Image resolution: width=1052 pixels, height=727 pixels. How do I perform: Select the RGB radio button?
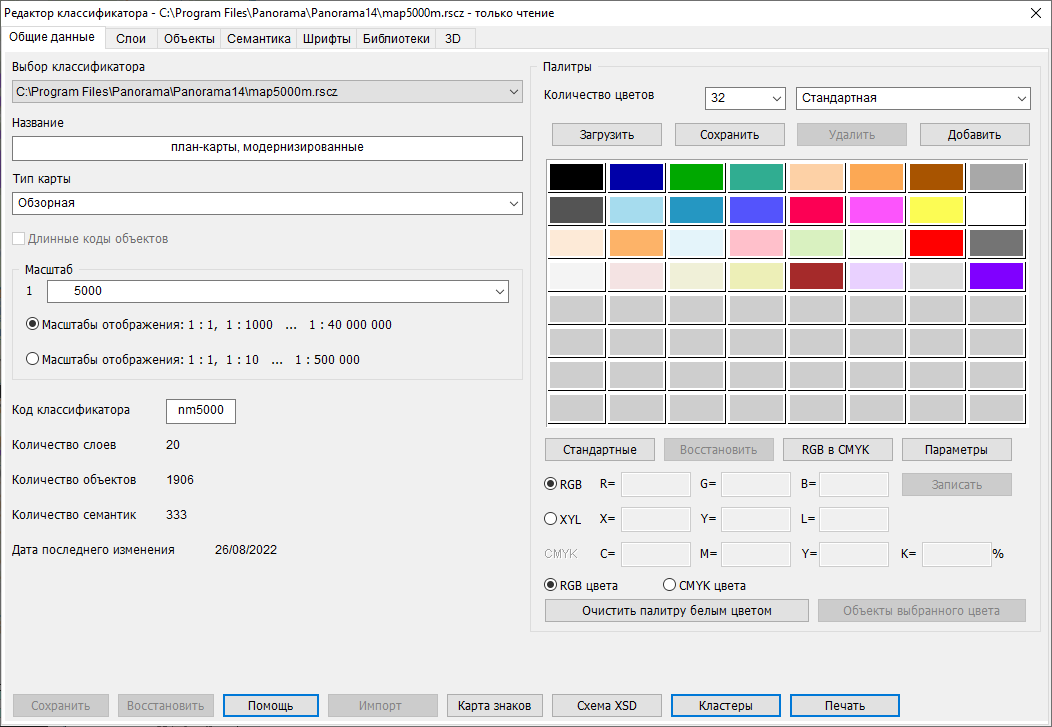pos(551,484)
